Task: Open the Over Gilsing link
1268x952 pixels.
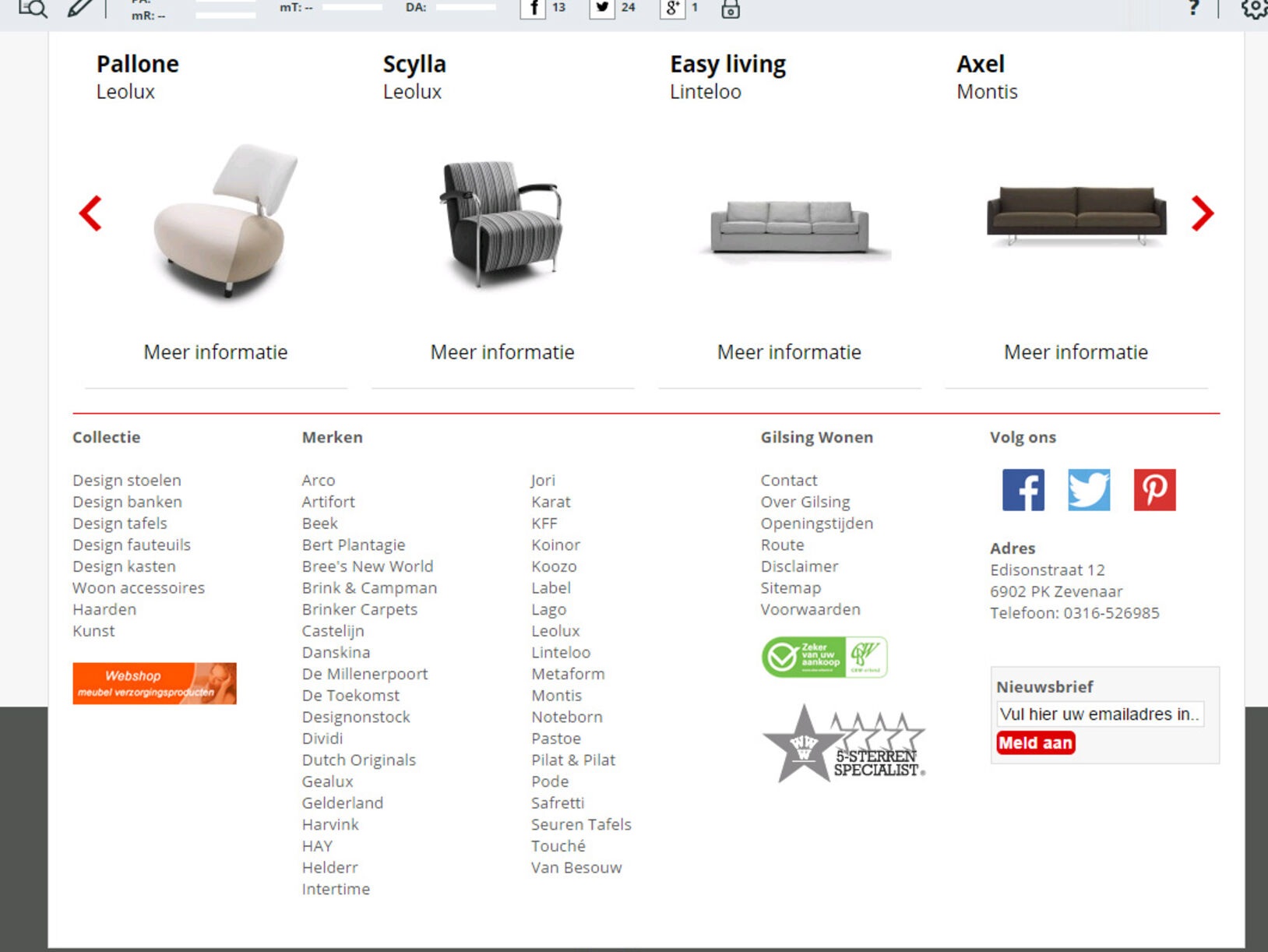Action: [x=805, y=502]
